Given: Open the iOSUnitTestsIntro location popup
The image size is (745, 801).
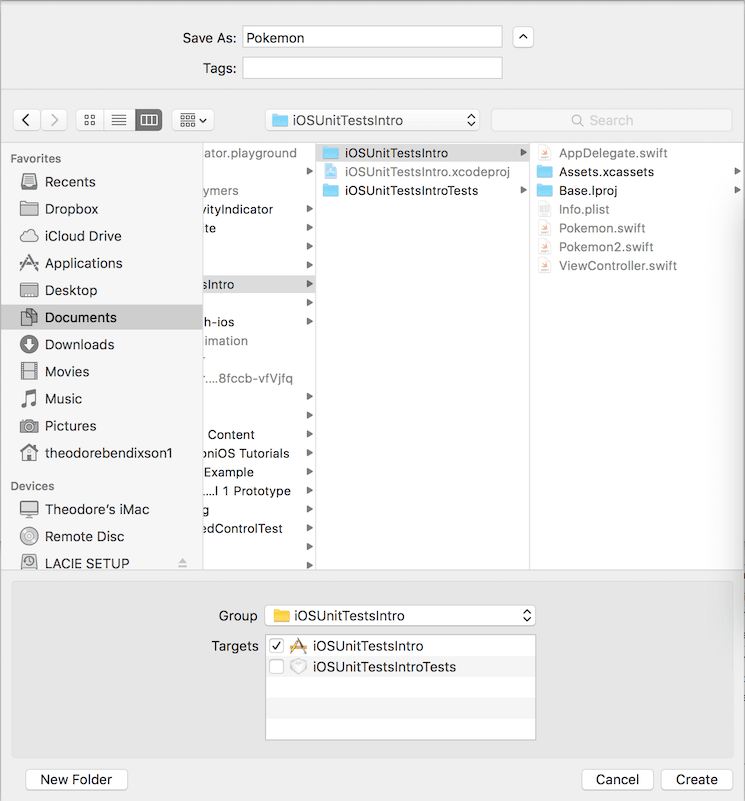Looking at the screenshot, I should point(372,120).
